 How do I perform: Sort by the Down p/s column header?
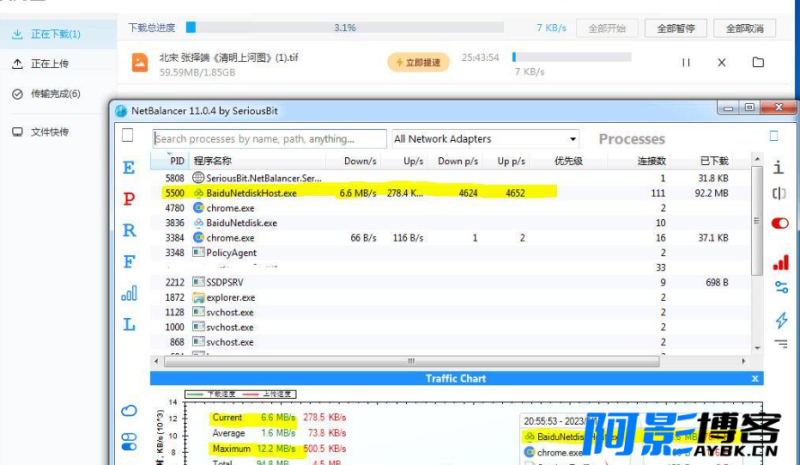pos(455,161)
